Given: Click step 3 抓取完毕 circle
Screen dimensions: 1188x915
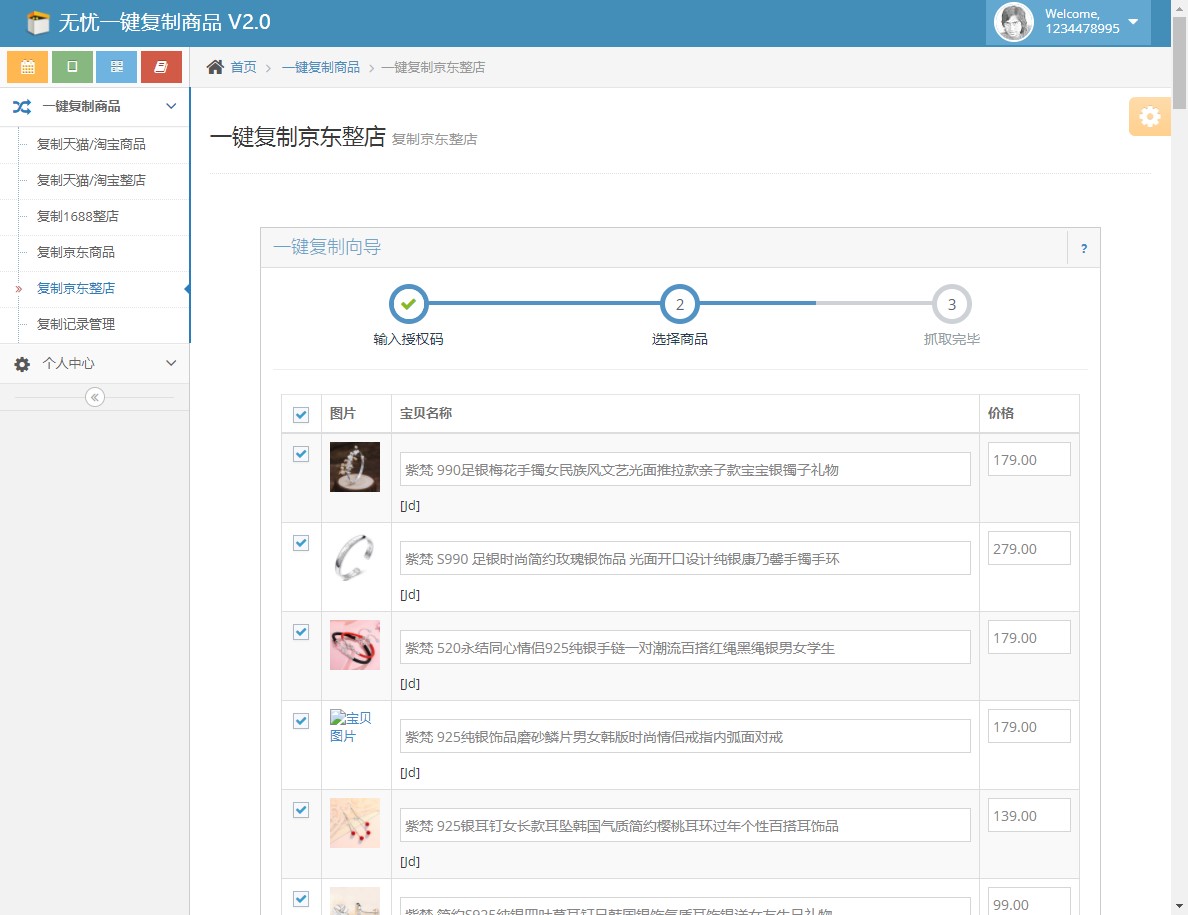Looking at the screenshot, I should pos(952,304).
